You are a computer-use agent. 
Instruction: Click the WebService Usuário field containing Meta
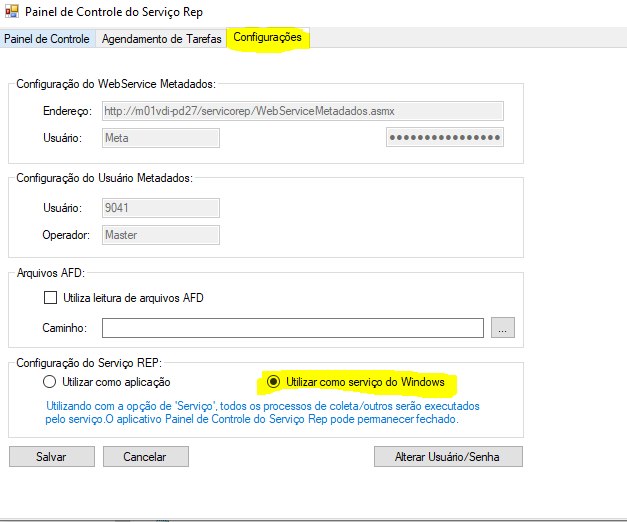point(160,138)
